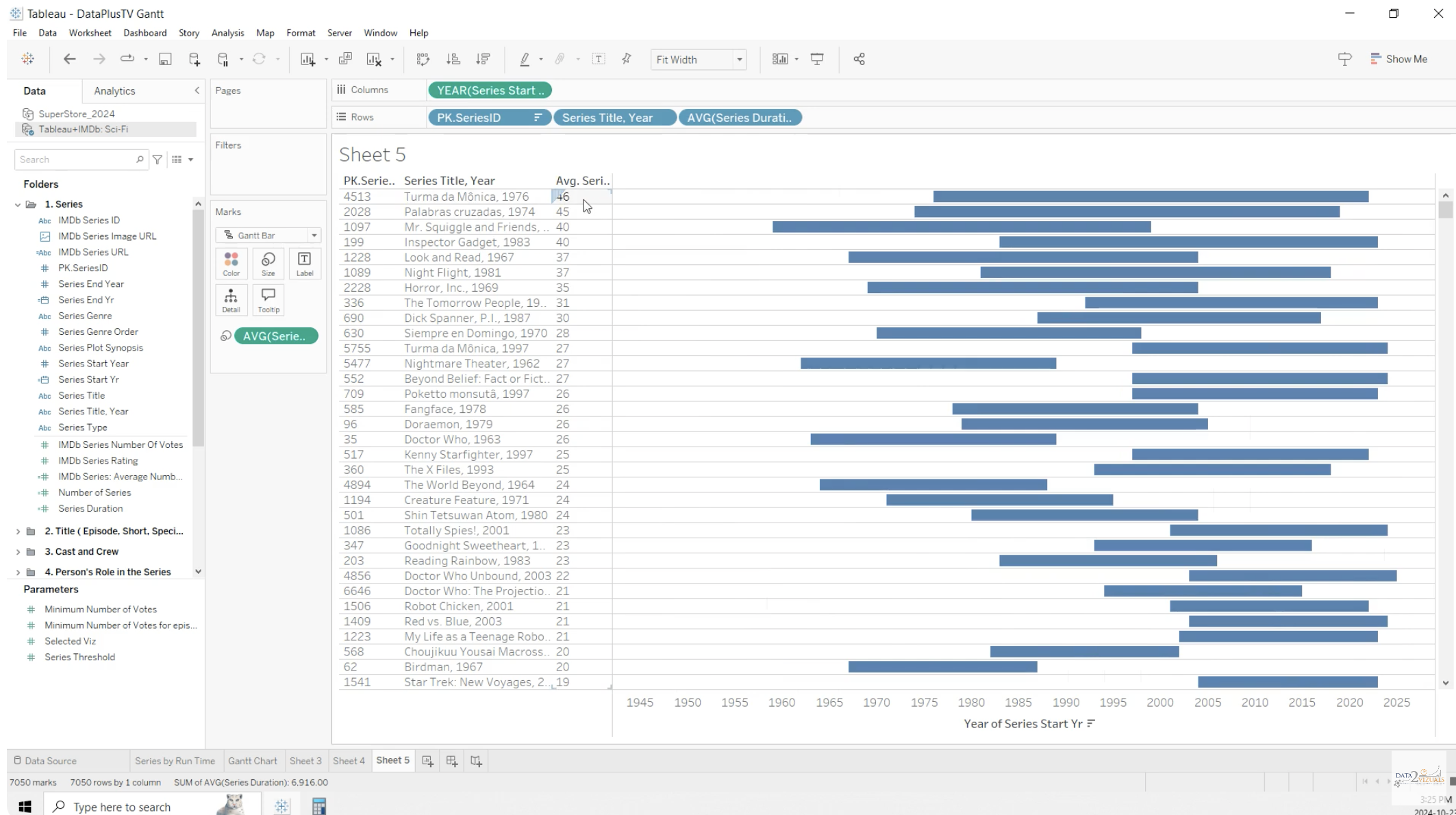The height and width of the screenshot is (815, 1456).
Task: Click the New Data Source toolbar icon
Action: click(194, 60)
